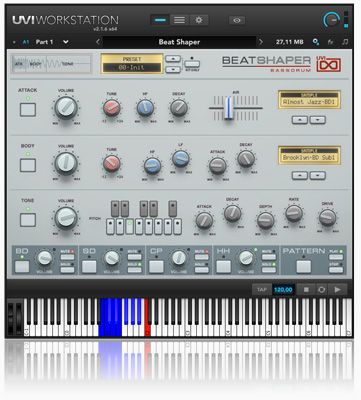Screen dimensions: 361x400
Task: Click the PATTERN STOP button
Action: 336,270
